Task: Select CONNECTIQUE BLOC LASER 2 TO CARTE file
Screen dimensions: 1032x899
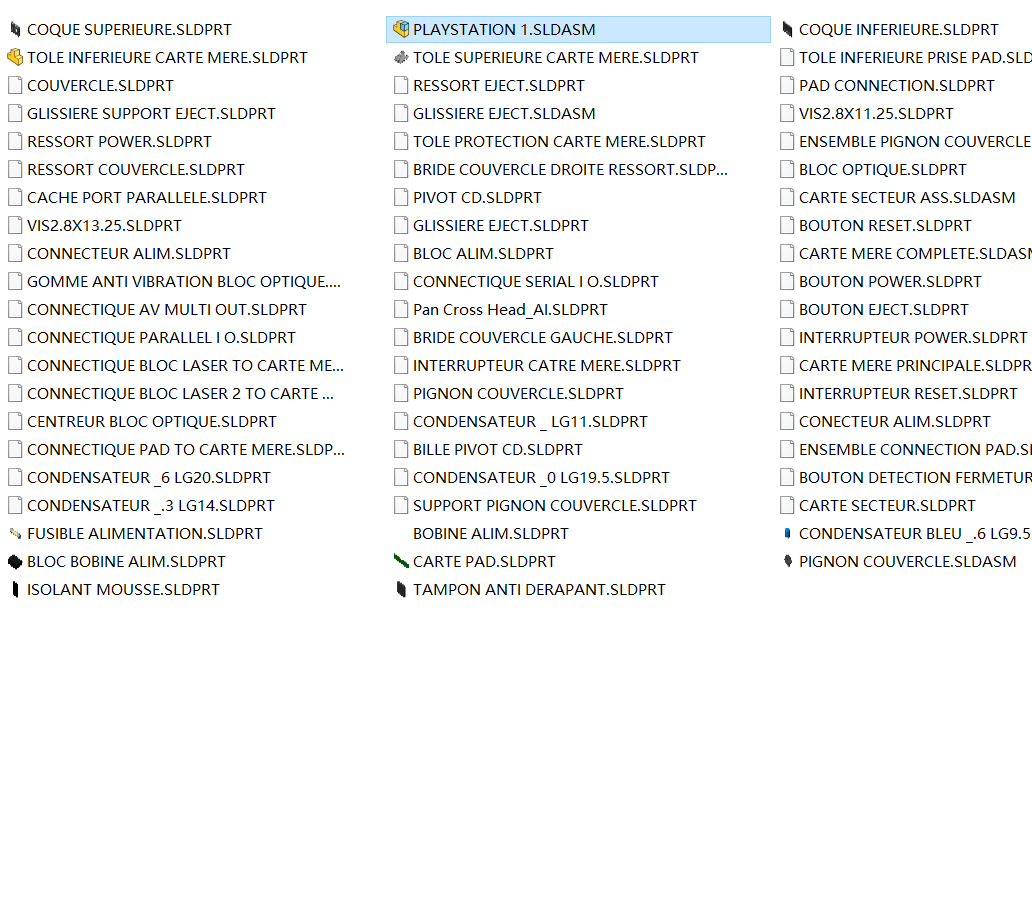Action: click(180, 394)
